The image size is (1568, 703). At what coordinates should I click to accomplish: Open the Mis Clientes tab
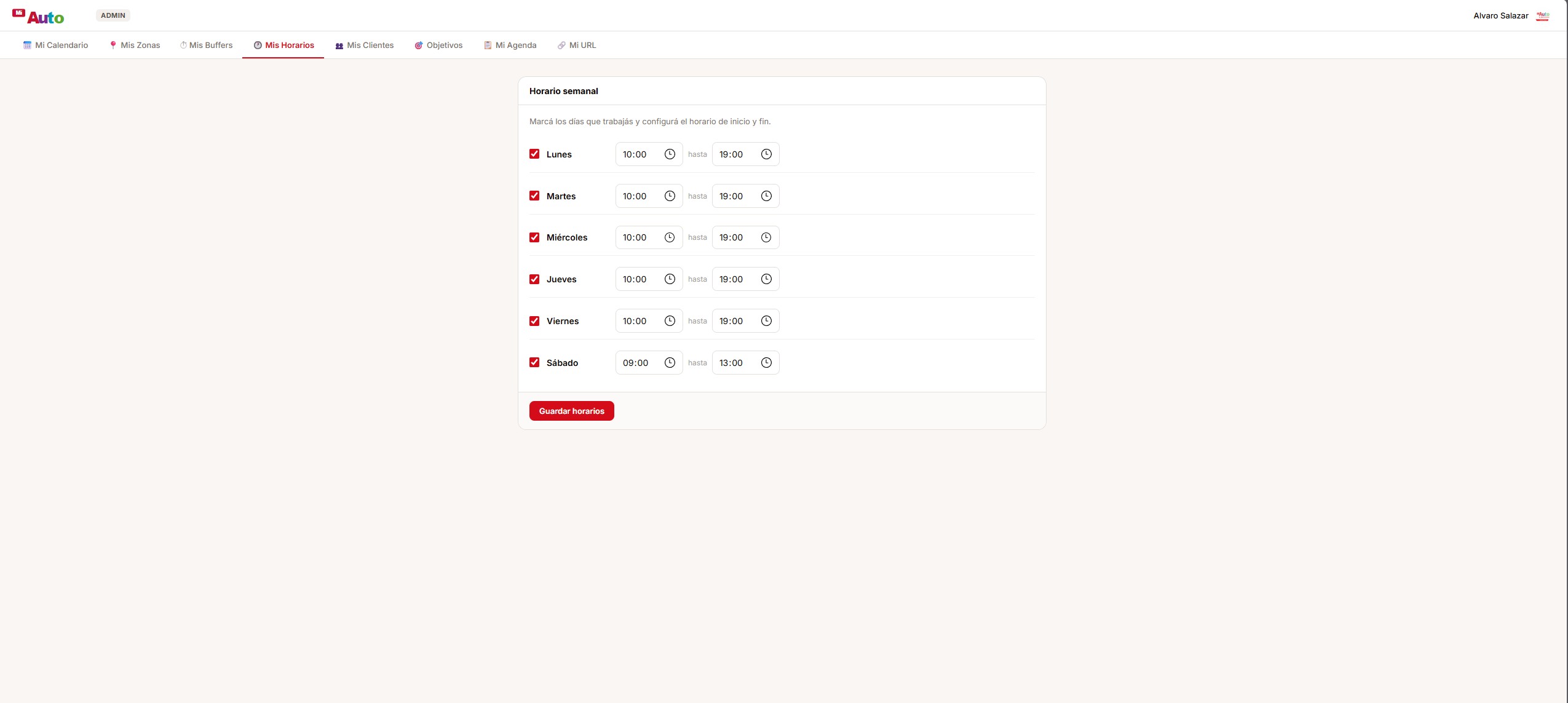(x=365, y=45)
